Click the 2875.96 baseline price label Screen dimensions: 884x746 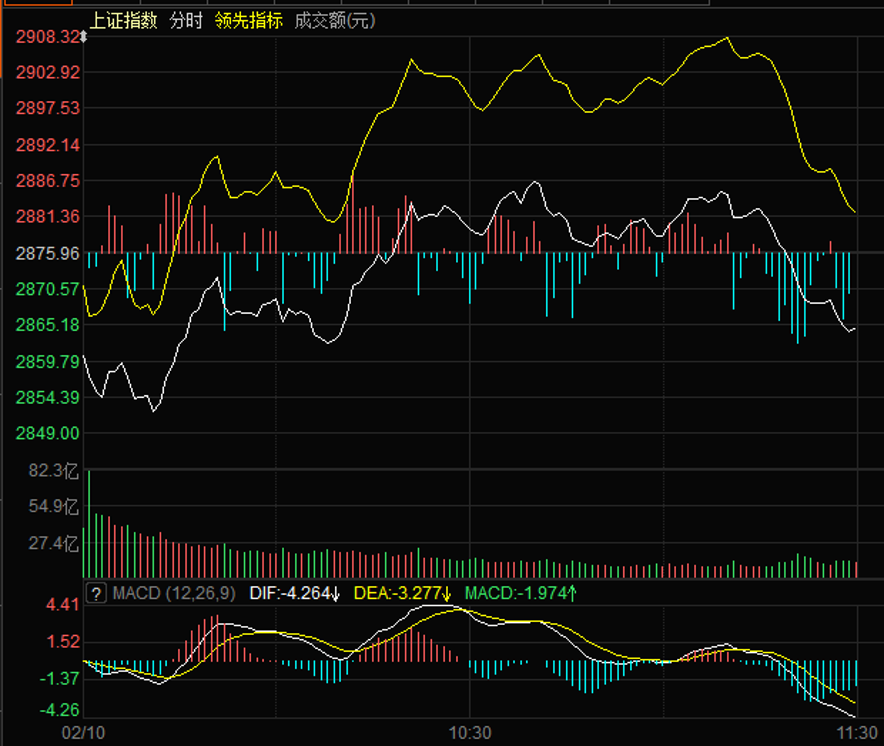point(47,253)
